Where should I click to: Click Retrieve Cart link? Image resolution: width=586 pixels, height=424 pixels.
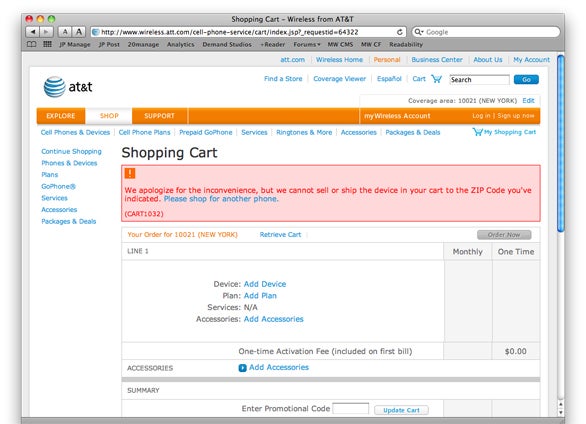point(280,235)
